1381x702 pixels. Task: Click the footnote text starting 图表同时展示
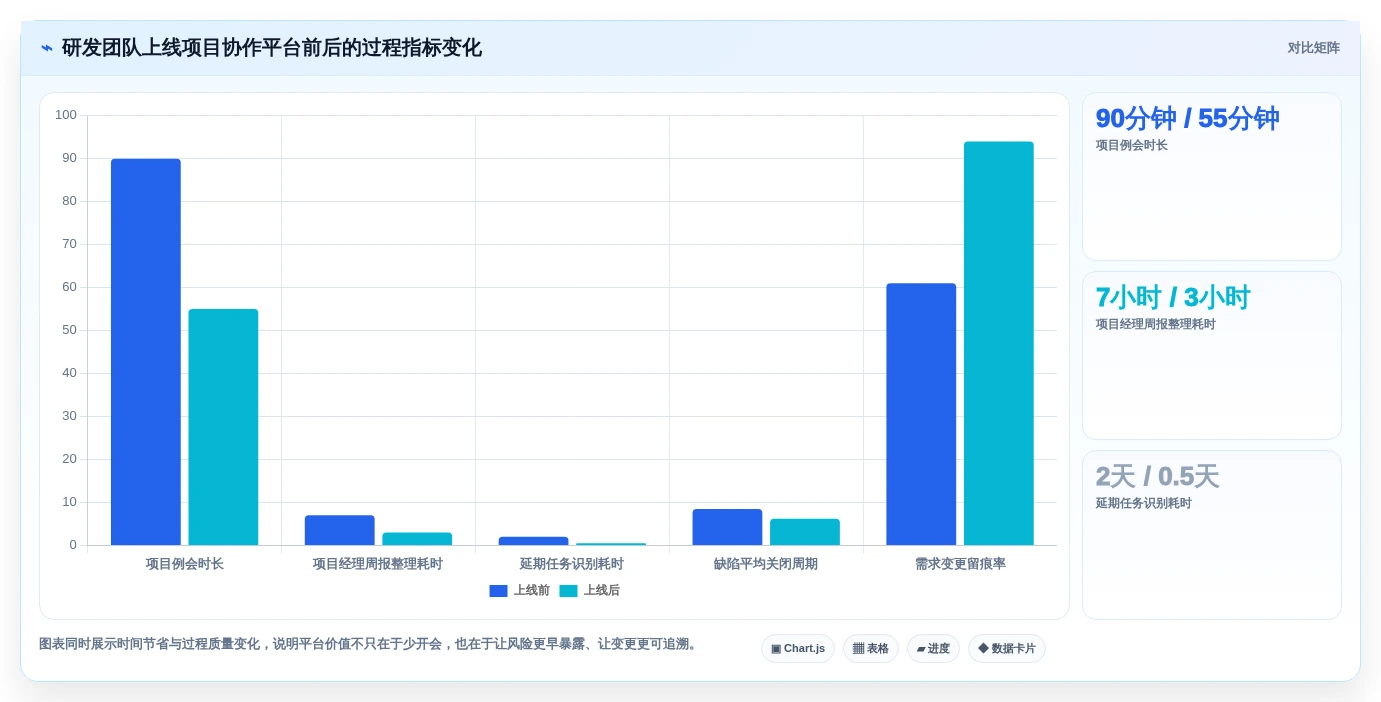coord(369,644)
